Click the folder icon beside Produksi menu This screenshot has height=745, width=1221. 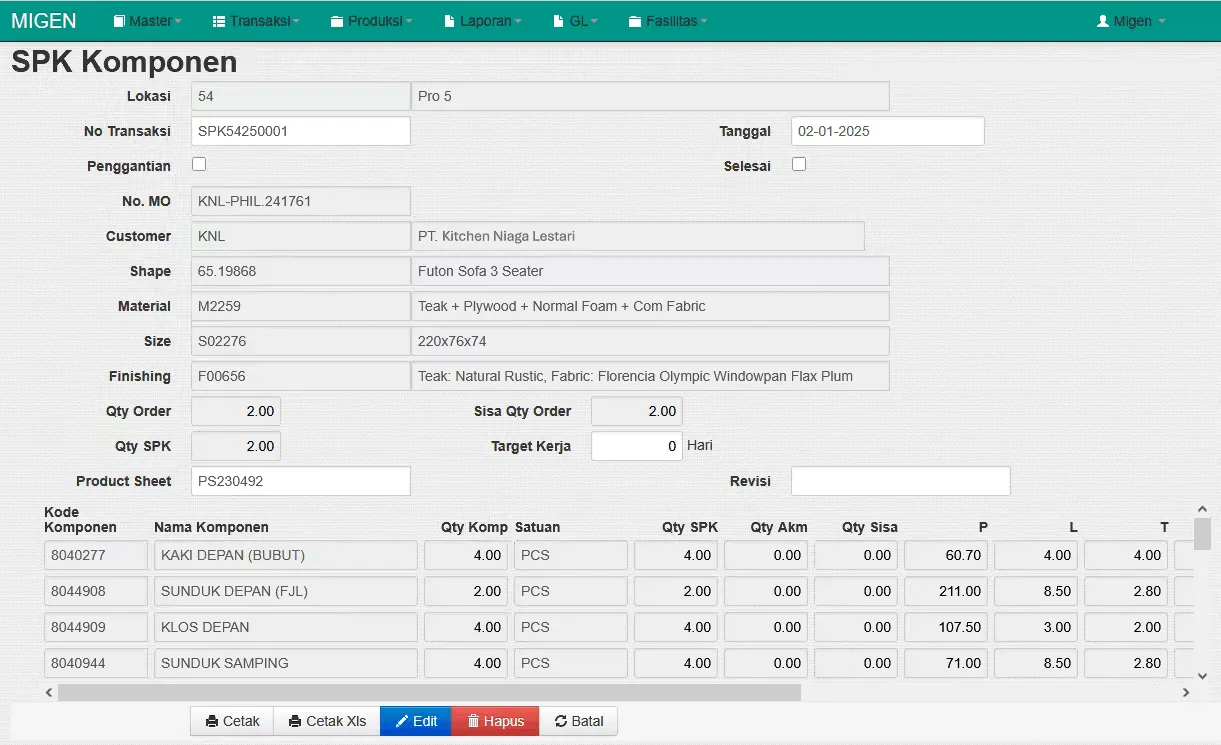click(337, 21)
